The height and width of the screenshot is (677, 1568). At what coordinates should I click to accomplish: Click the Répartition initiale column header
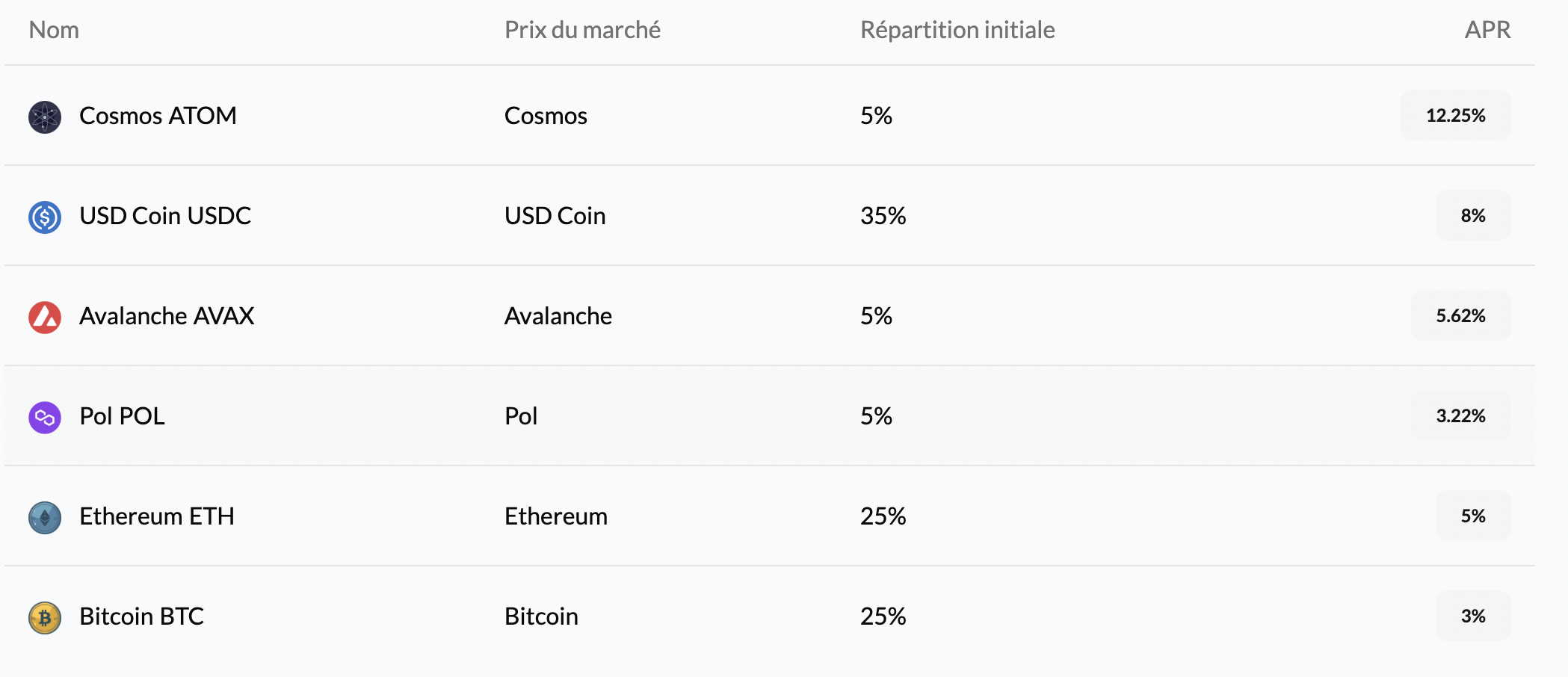(x=957, y=30)
